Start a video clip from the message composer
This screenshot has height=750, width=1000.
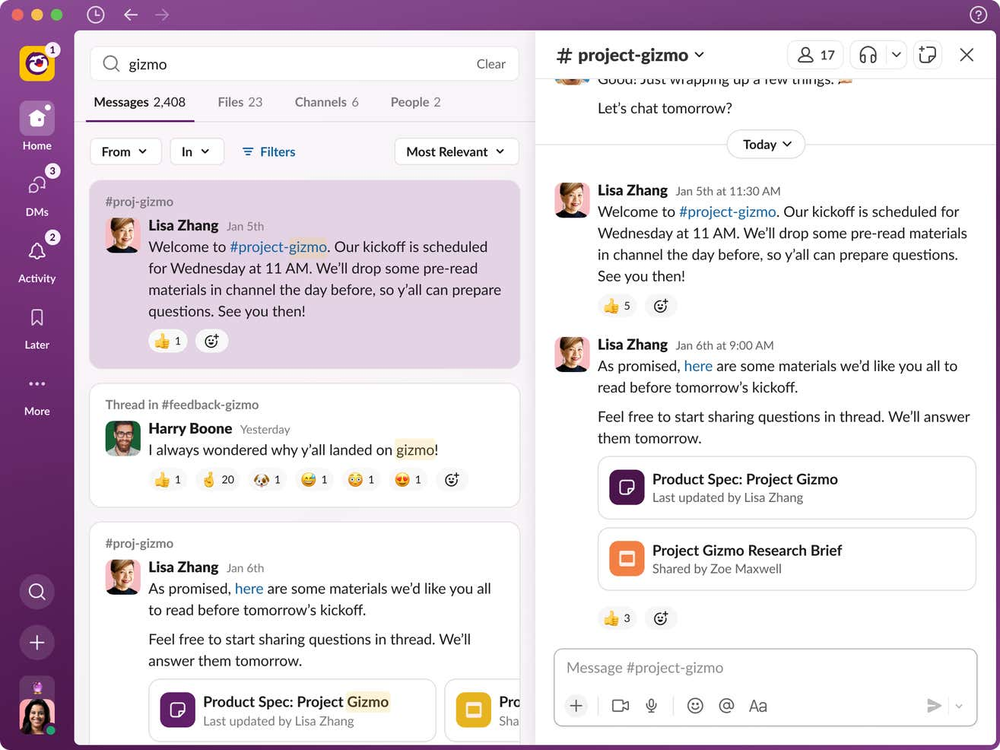(x=619, y=705)
